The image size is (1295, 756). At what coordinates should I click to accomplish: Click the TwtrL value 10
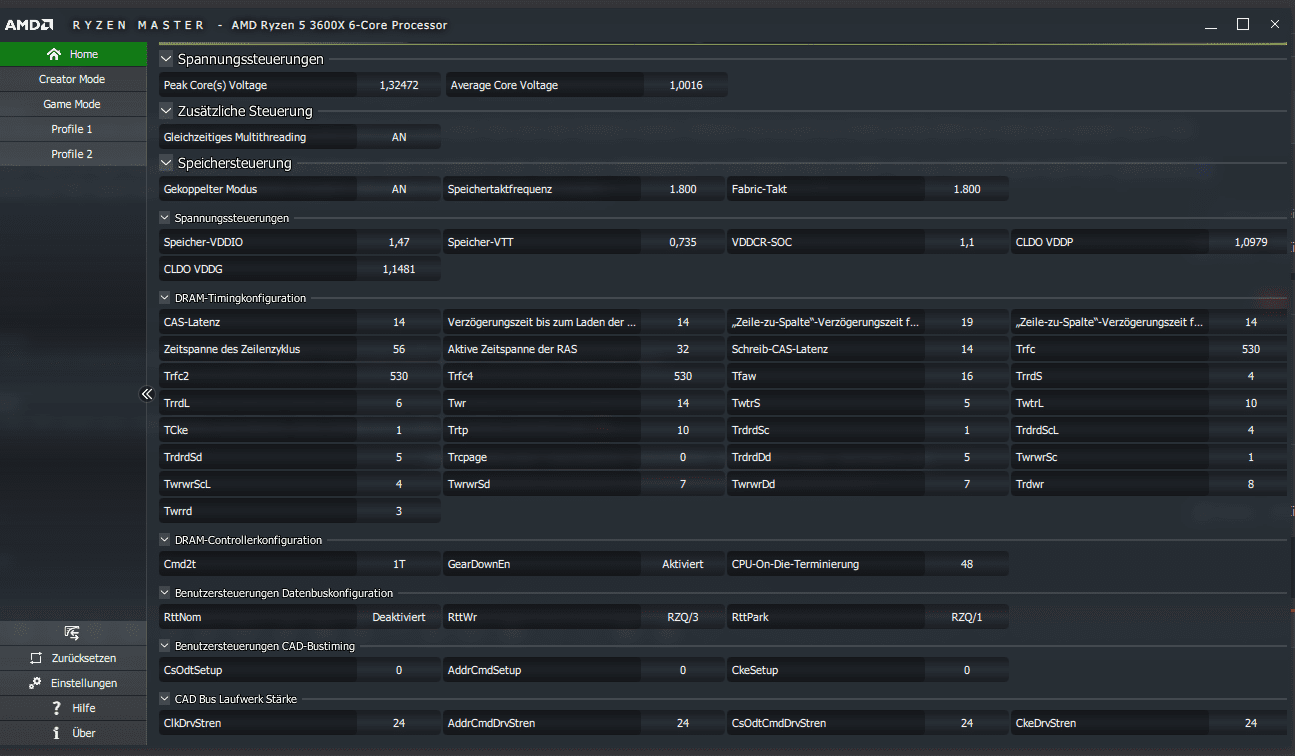click(x=1251, y=403)
